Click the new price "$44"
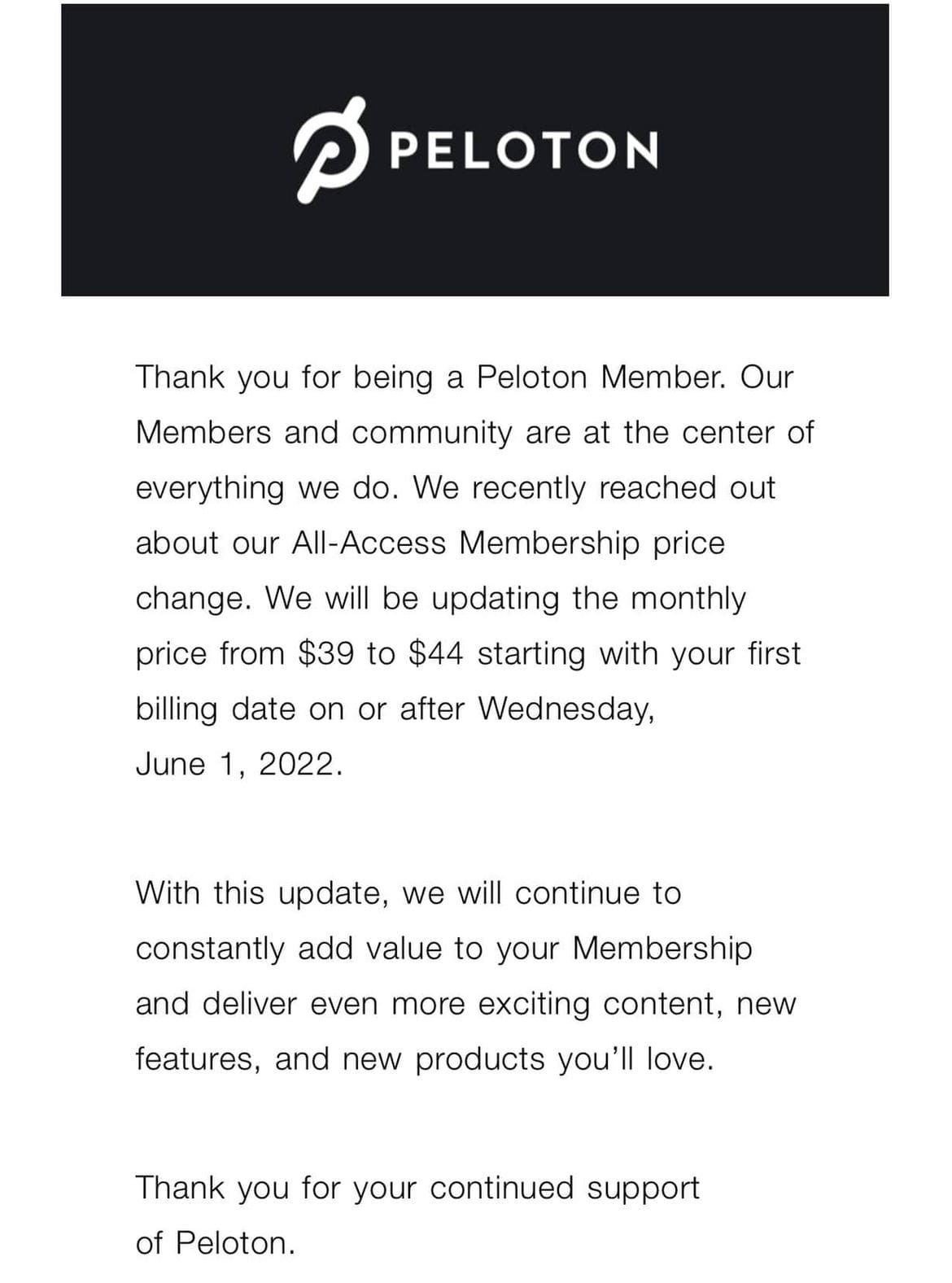This screenshot has width=952, height=1283. [x=436, y=653]
